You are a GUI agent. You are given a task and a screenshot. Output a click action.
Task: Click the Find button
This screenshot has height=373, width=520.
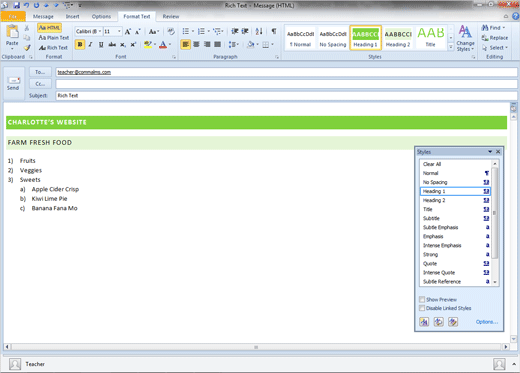[x=493, y=28]
